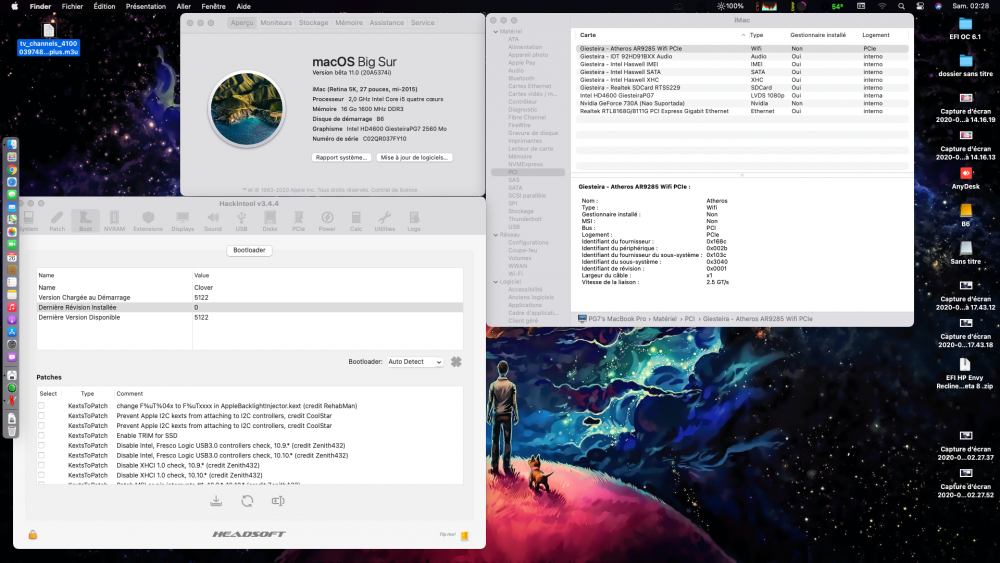Tick Disable XHCI 1.0 check 10.10 checkbox
The image size is (1000, 563).
tap(41, 475)
